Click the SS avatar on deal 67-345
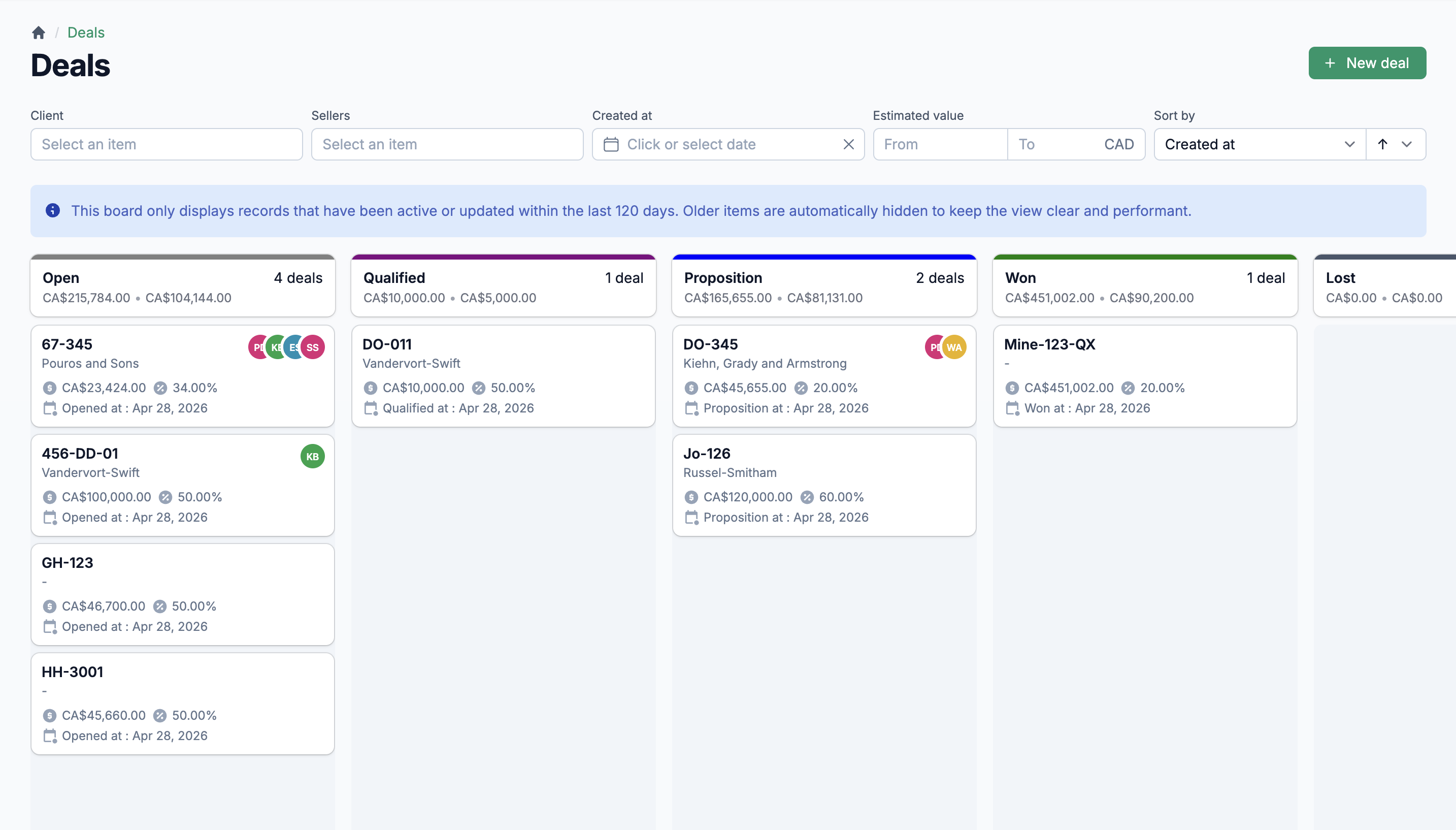This screenshot has height=830, width=1456. click(x=313, y=347)
